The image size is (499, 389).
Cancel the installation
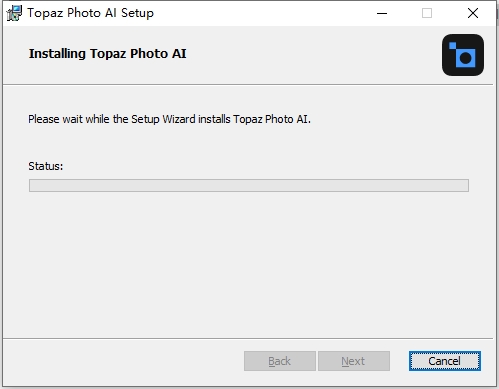[445, 361]
